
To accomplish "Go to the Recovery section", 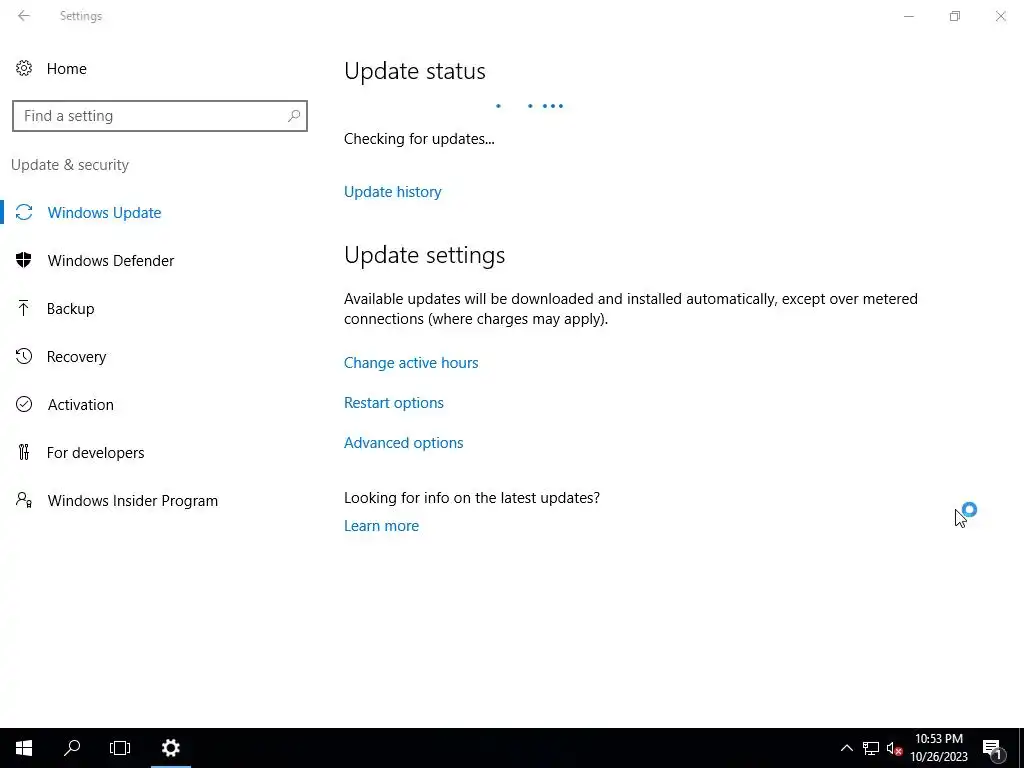I will 76,357.
